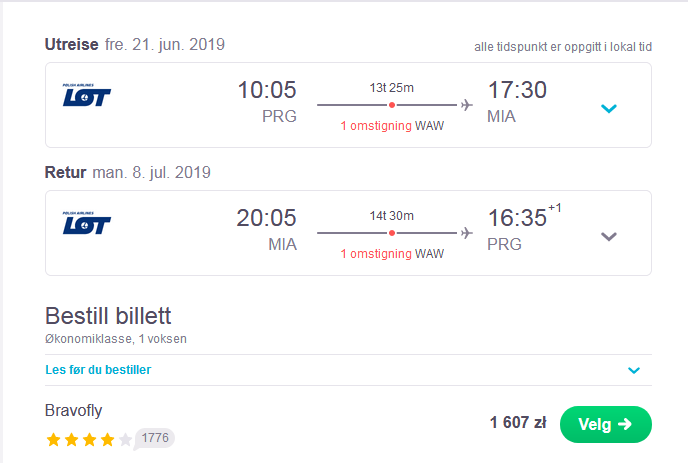Open the Les før du bestiller link
Viewport: 688px width, 463px height.
tap(98, 370)
